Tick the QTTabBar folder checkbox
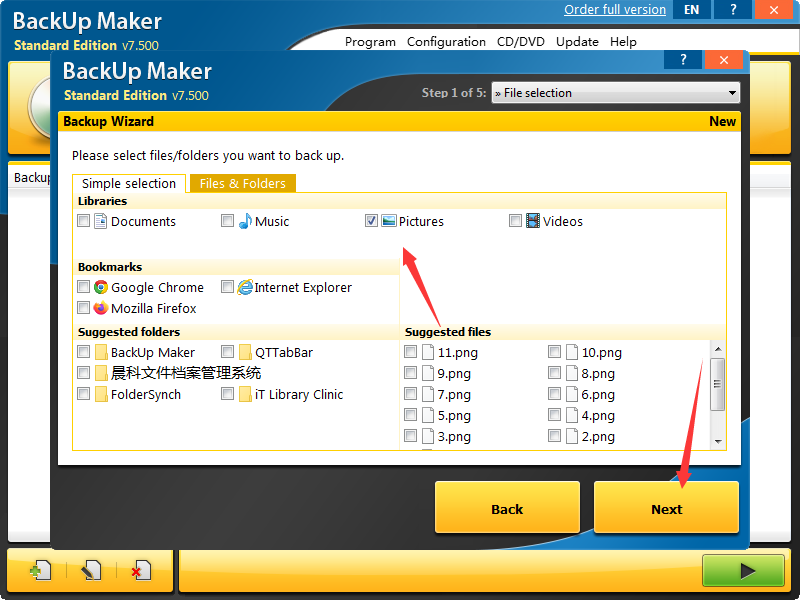 point(228,353)
